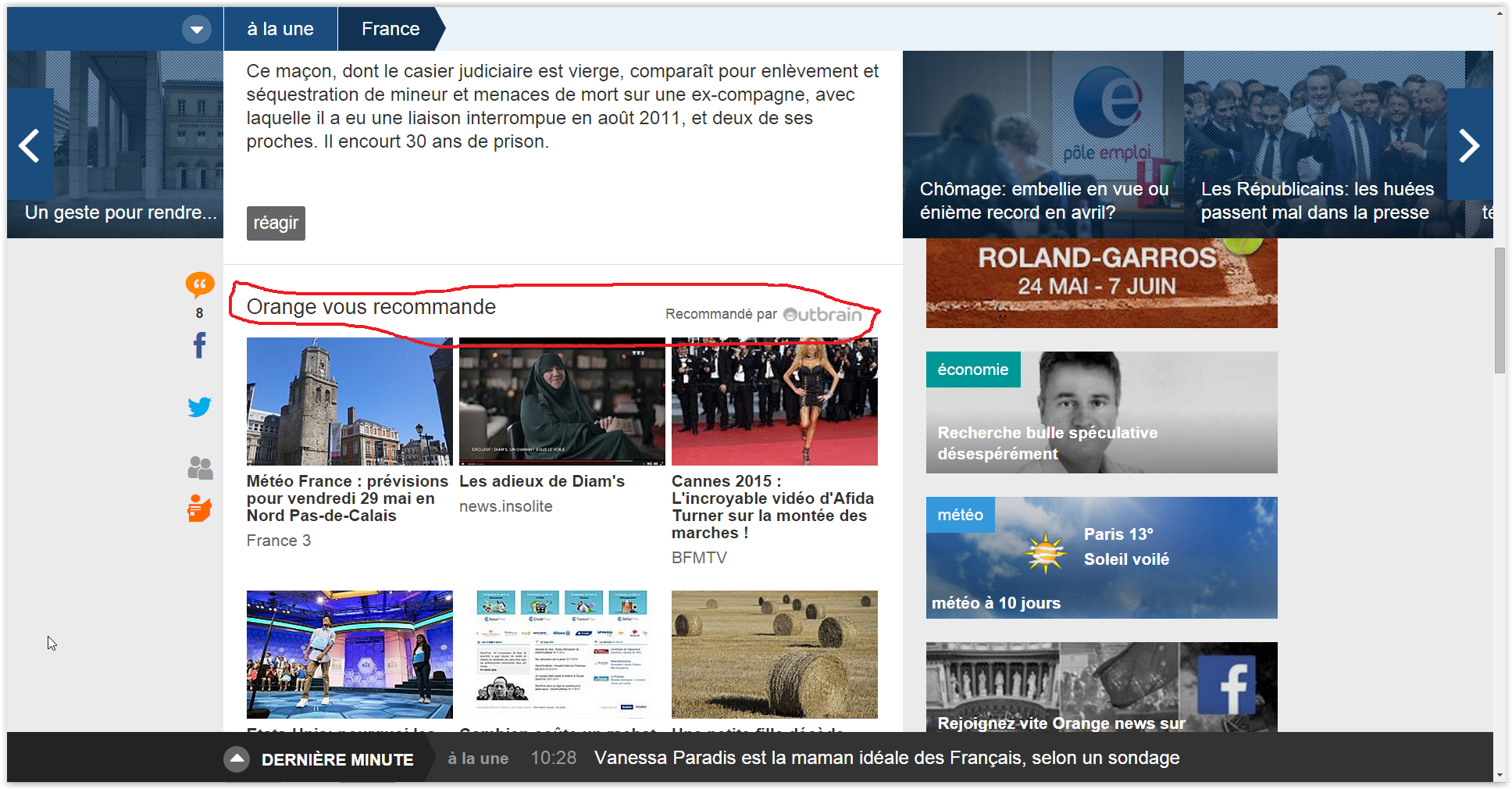Switch to the à la une tab
Image resolution: width=1512 pixels, height=789 pixels.
(280, 28)
